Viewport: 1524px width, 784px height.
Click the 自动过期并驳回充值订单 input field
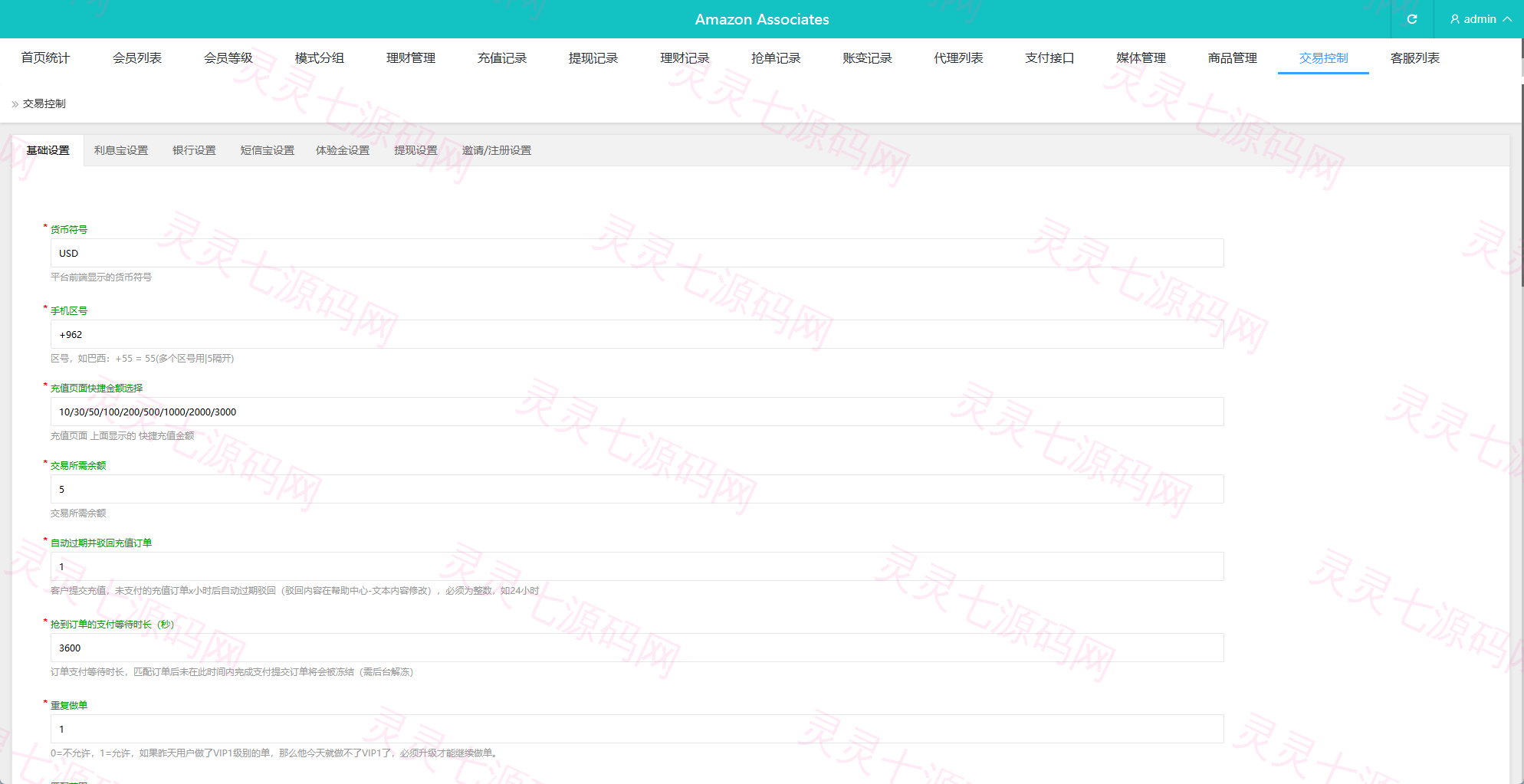tap(637, 566)
